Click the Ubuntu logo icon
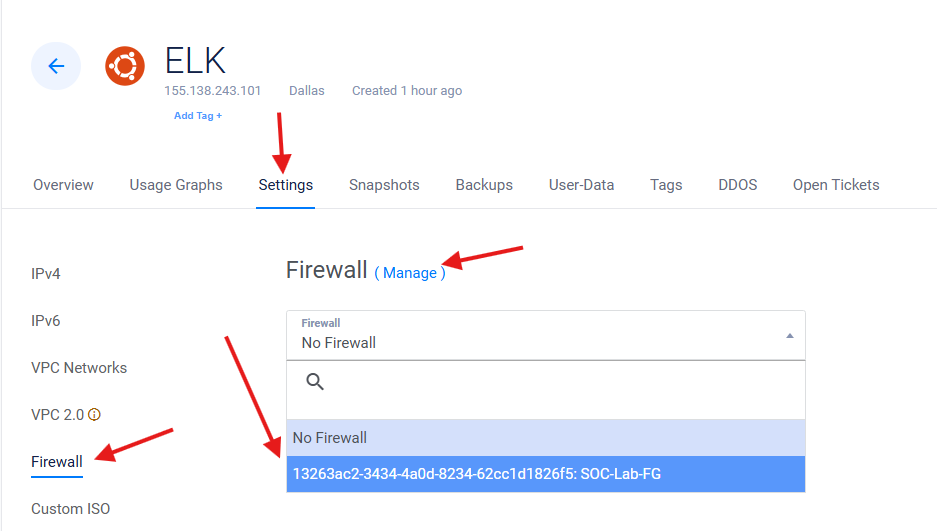937x531 pixels. [125, 66]
